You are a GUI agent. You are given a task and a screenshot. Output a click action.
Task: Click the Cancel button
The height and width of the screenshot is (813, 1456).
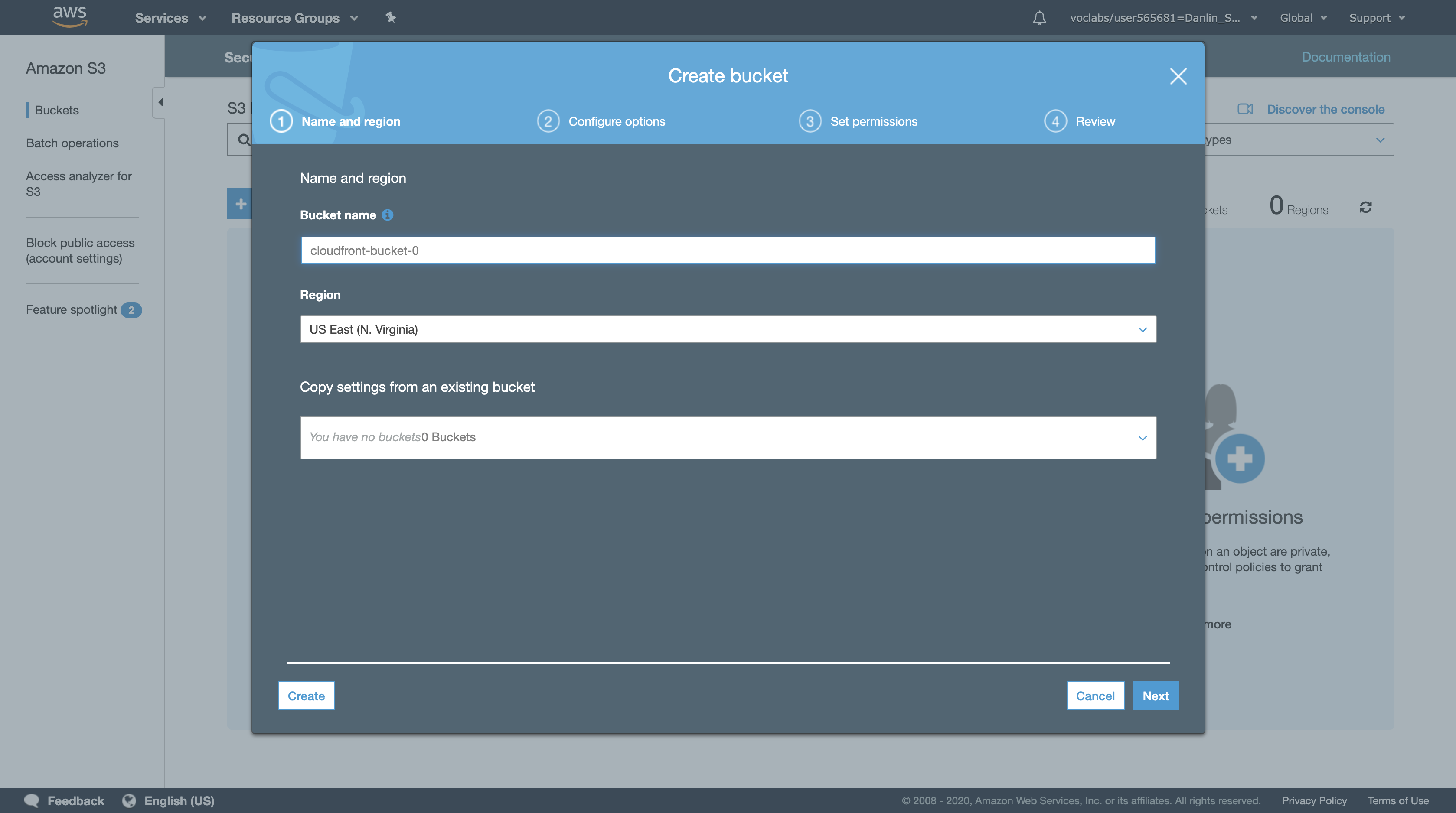click(x=1095, y=696)
